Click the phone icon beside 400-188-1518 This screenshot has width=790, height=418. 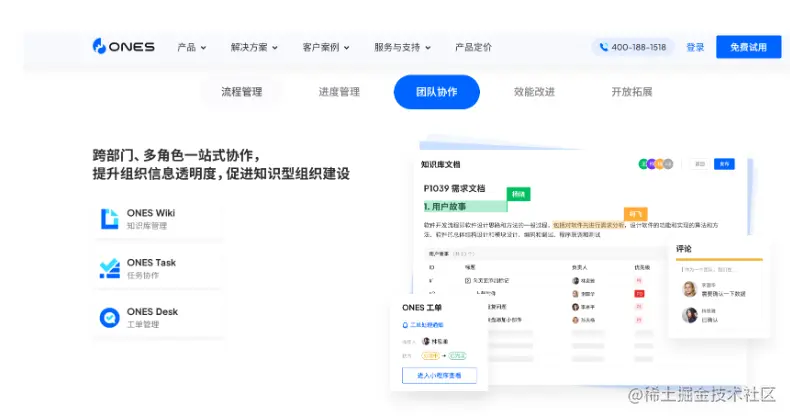click(604, 47)
